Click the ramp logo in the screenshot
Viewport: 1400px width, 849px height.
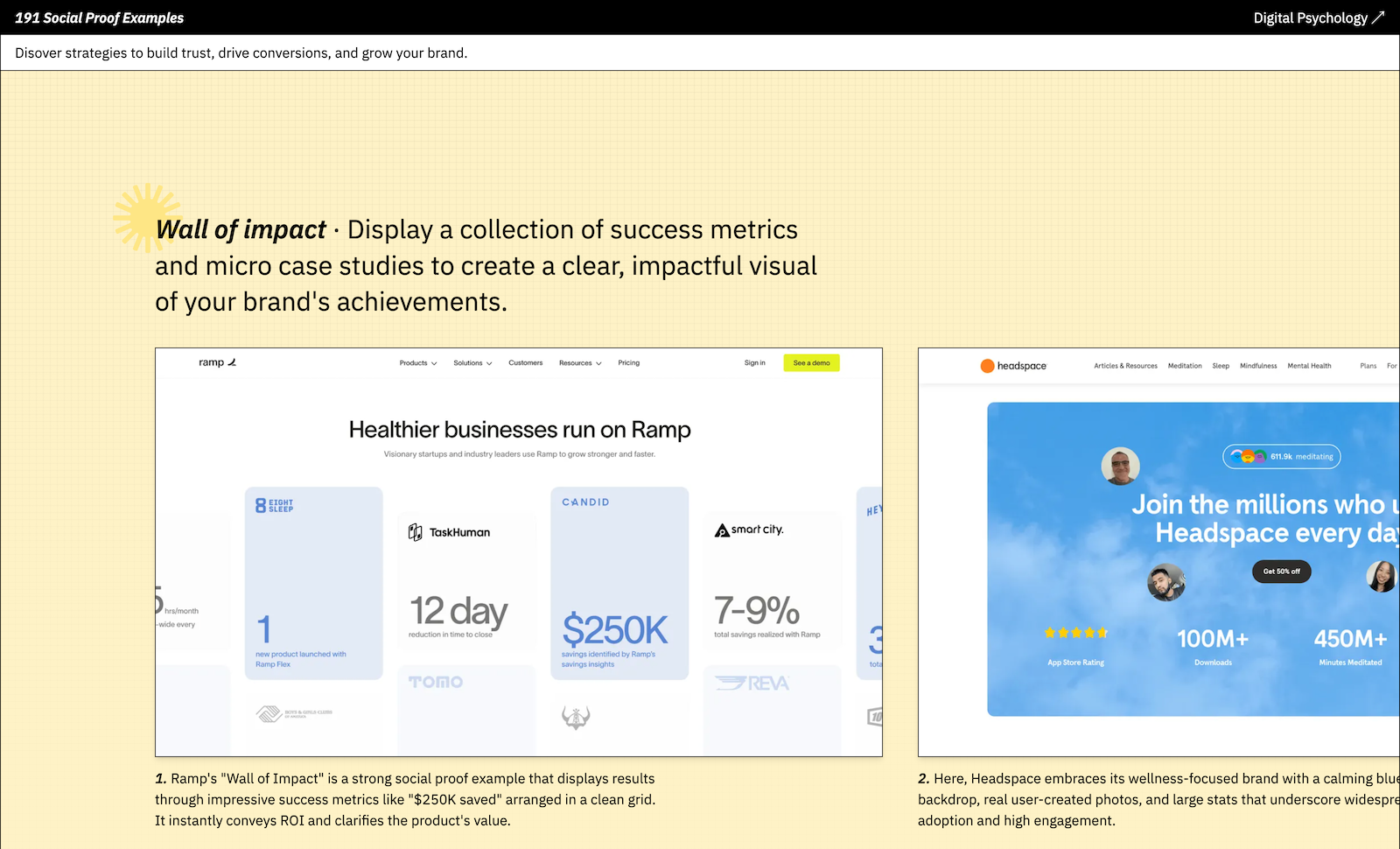[217, 362]
